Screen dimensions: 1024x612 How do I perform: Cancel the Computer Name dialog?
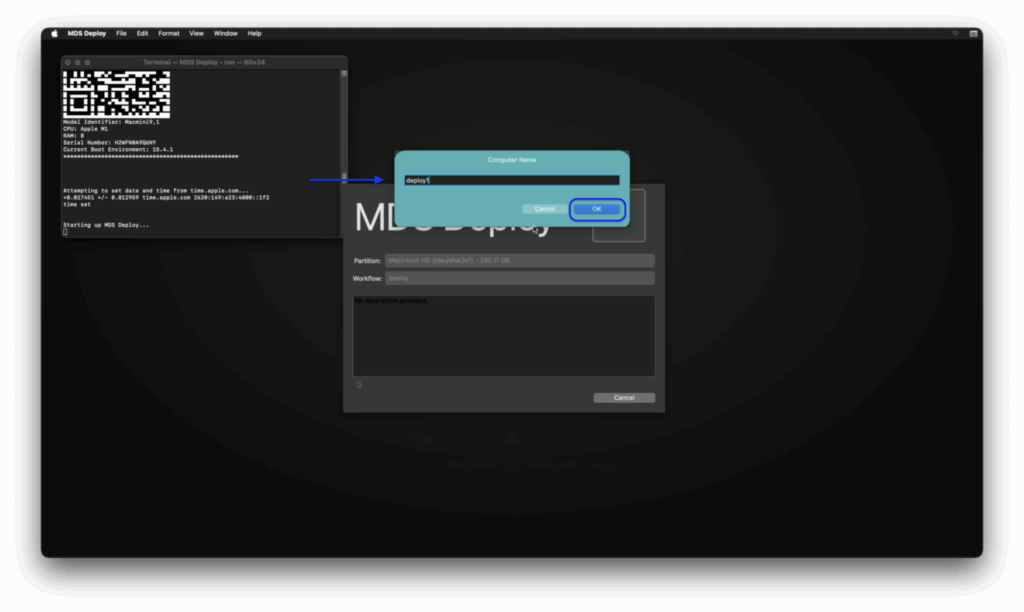point(544,209)
